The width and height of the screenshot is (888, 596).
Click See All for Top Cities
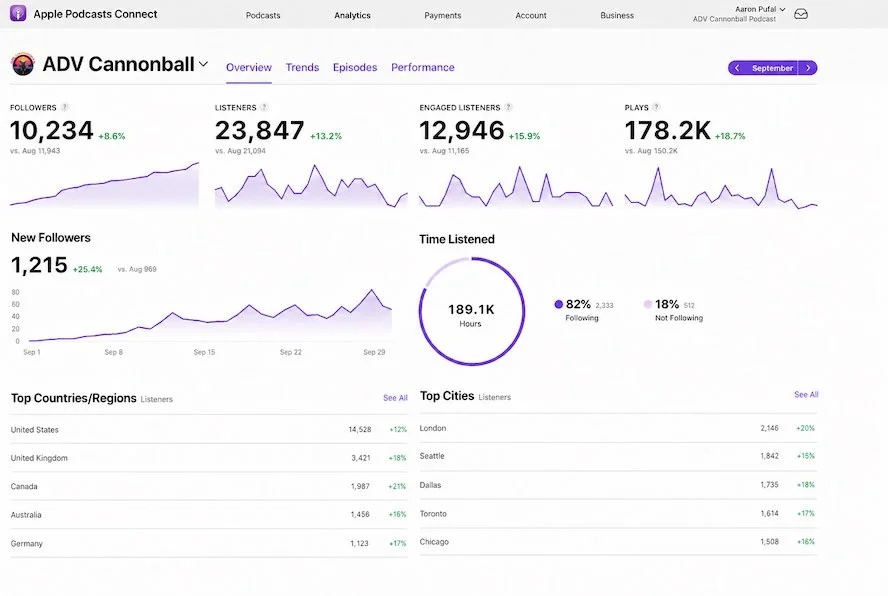tap(806, 395)
